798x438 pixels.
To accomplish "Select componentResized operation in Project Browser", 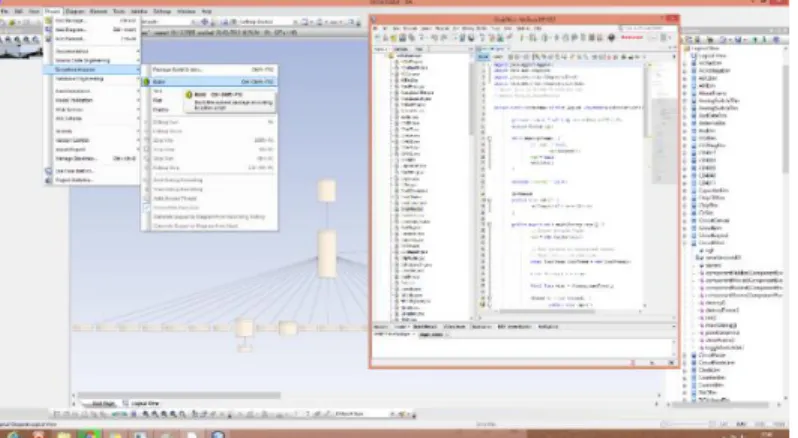I will pyautogui.click(x=744, y=287).
